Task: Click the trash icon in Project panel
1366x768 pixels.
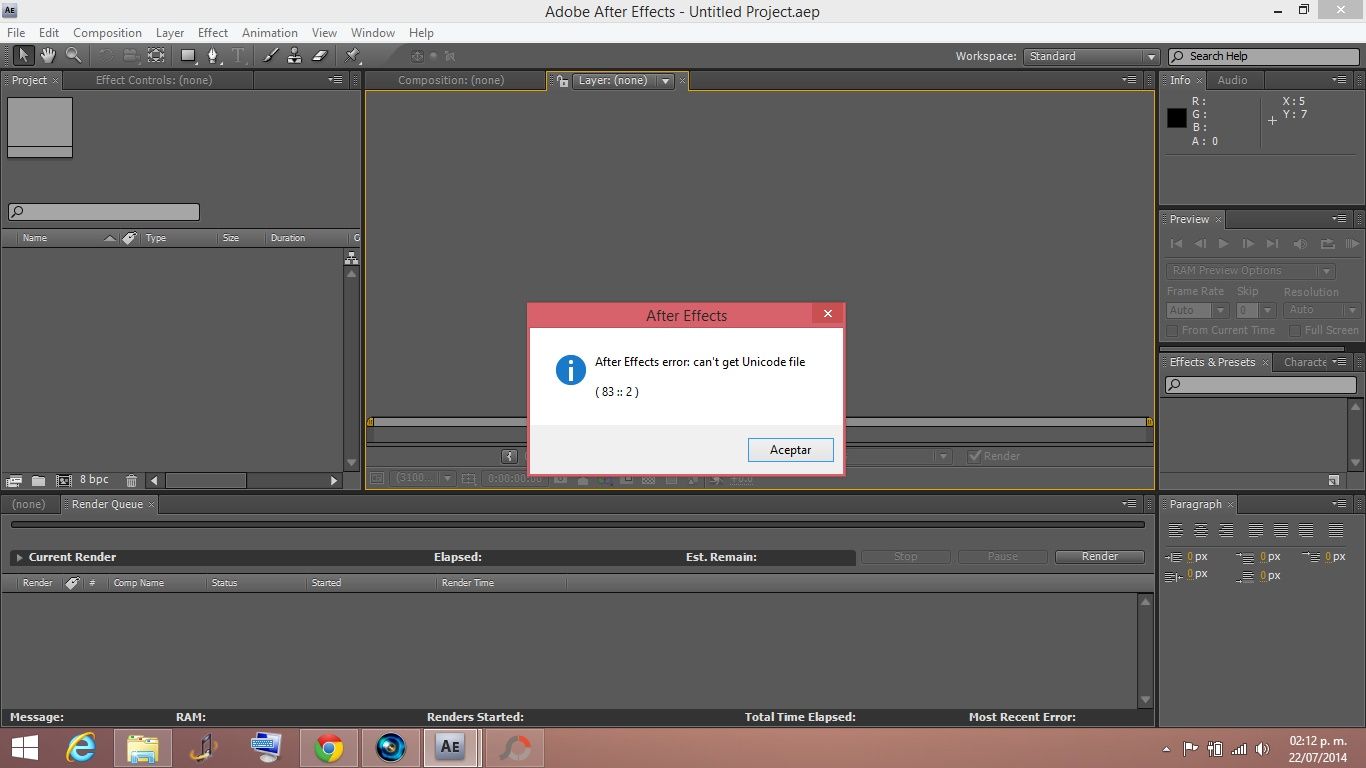Action: click(131, 481)
